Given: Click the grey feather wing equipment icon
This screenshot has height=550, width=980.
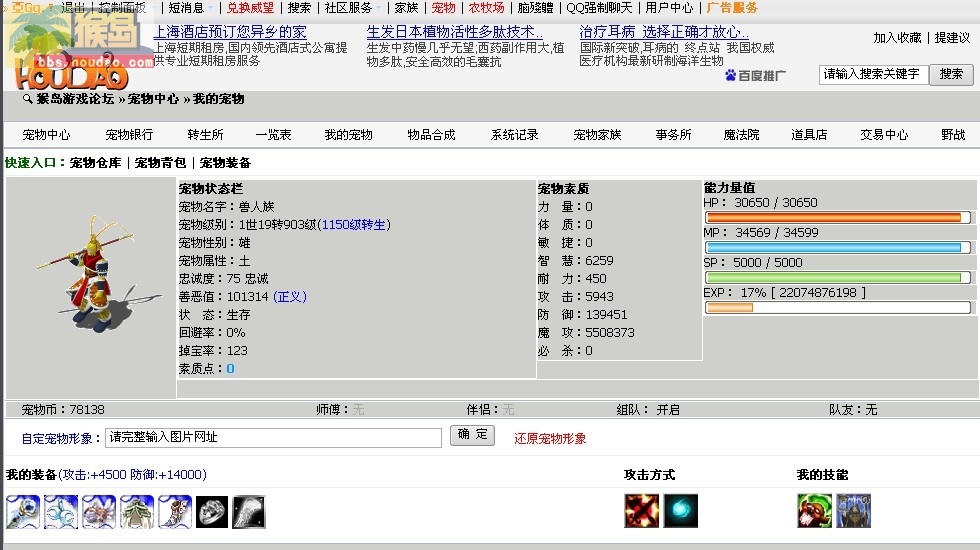Looking at the screenshot, I should click(x=249, y=512).
